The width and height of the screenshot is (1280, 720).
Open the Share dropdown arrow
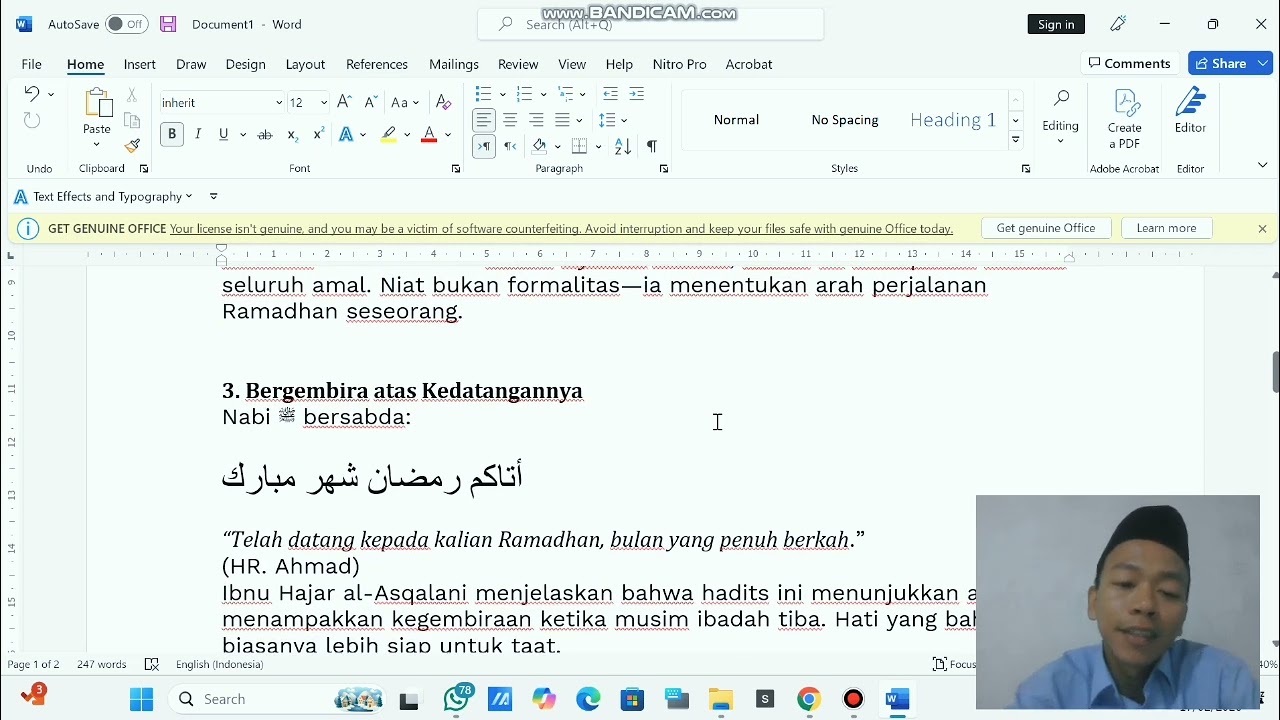coord(1263,63)
